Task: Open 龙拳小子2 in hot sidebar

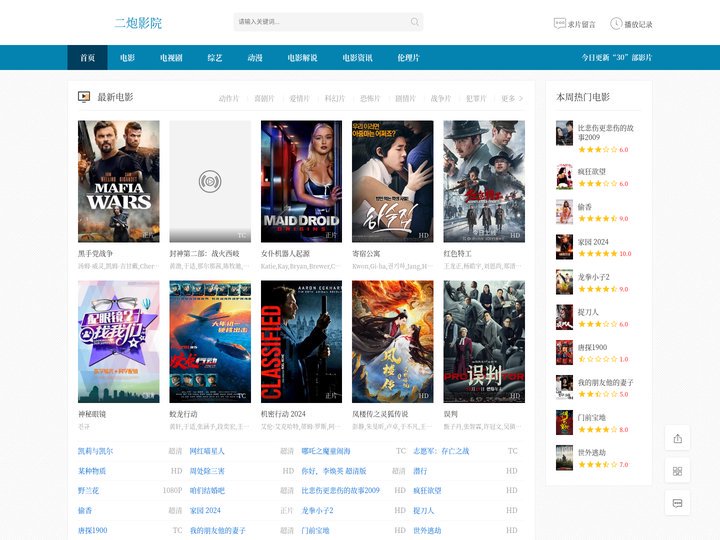Action: click(593, 277)
